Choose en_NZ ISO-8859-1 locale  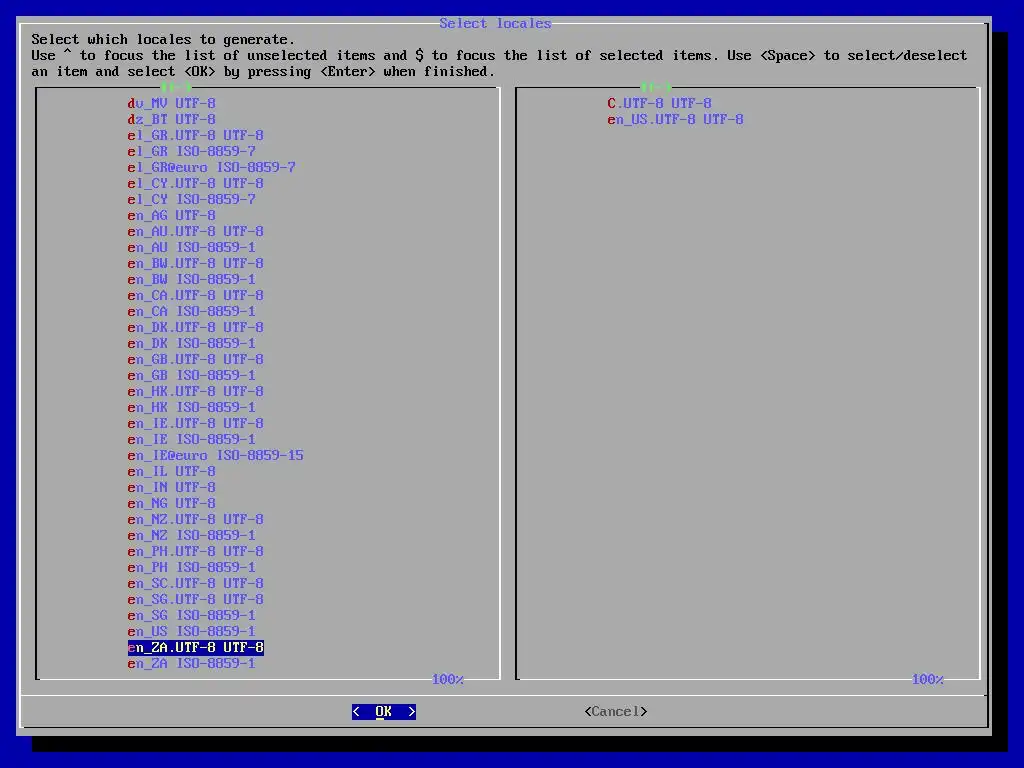click(x=192, y=535)
